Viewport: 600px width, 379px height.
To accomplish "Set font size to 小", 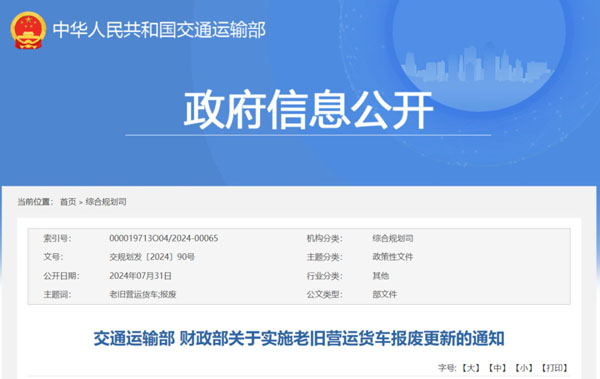I will click(x=524, y=368).
